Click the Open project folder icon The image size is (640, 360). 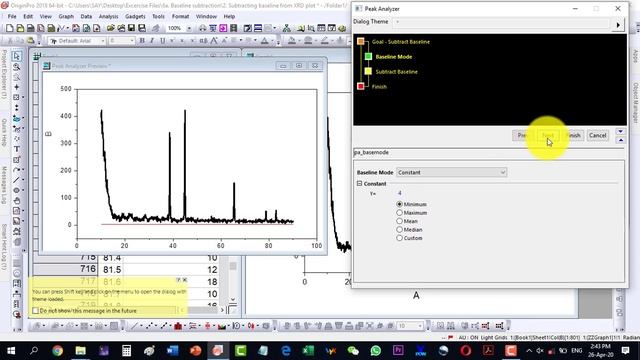[111, 28]
